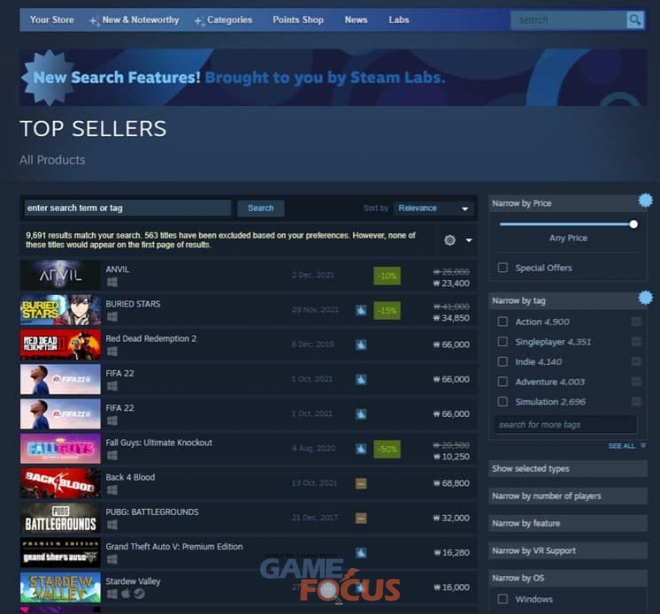
Task: Click the Any Price slider handle
Action: (633, 224)
